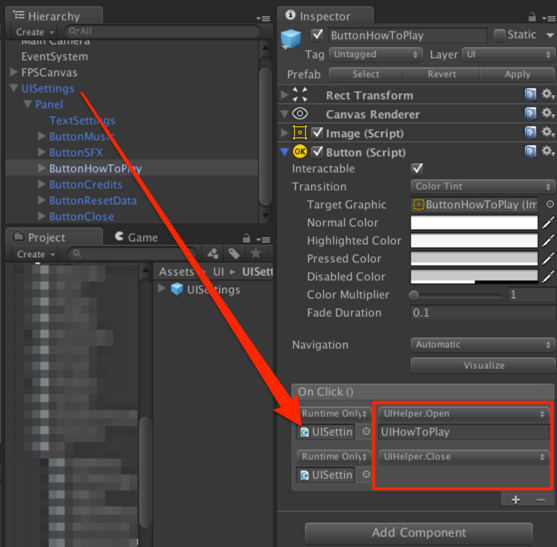Enable the Static checkbox
This screenshot has height=547, width=557.
(499, 35)
